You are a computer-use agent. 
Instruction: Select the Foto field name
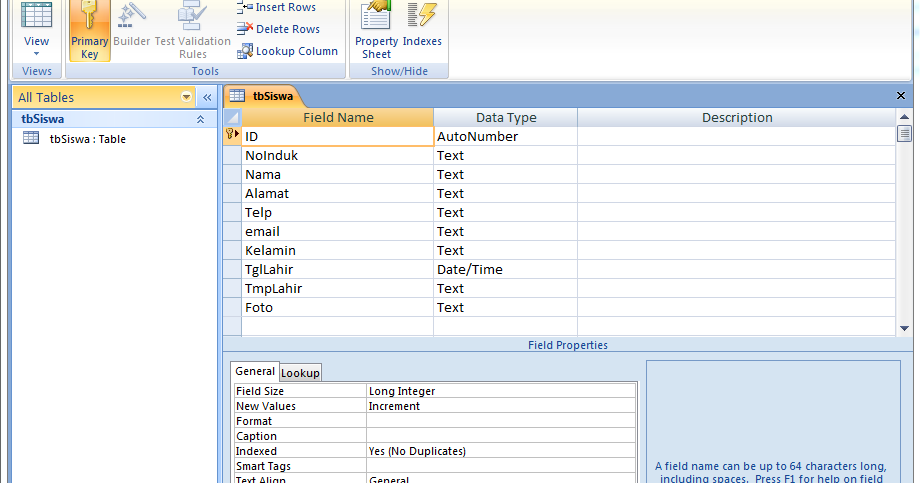tap(337, 307)
